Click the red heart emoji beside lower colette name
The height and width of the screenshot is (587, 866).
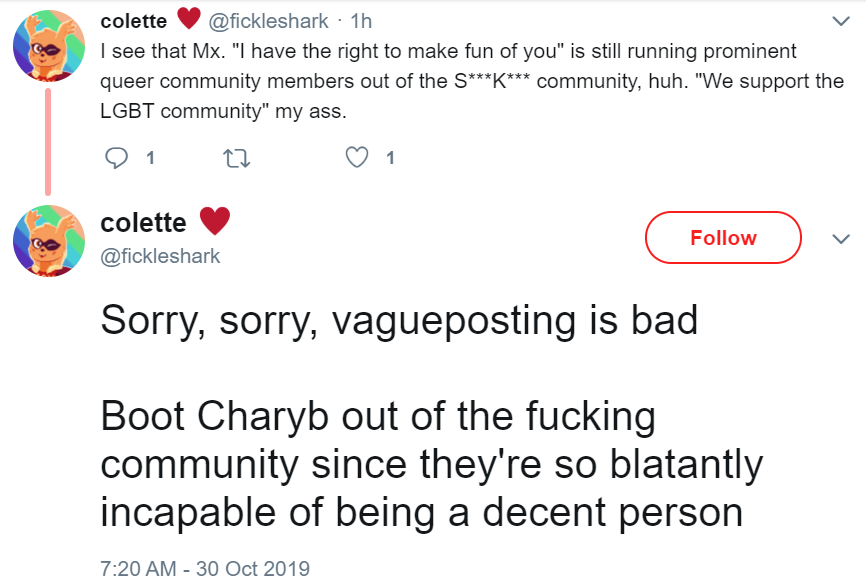(215, 220)
